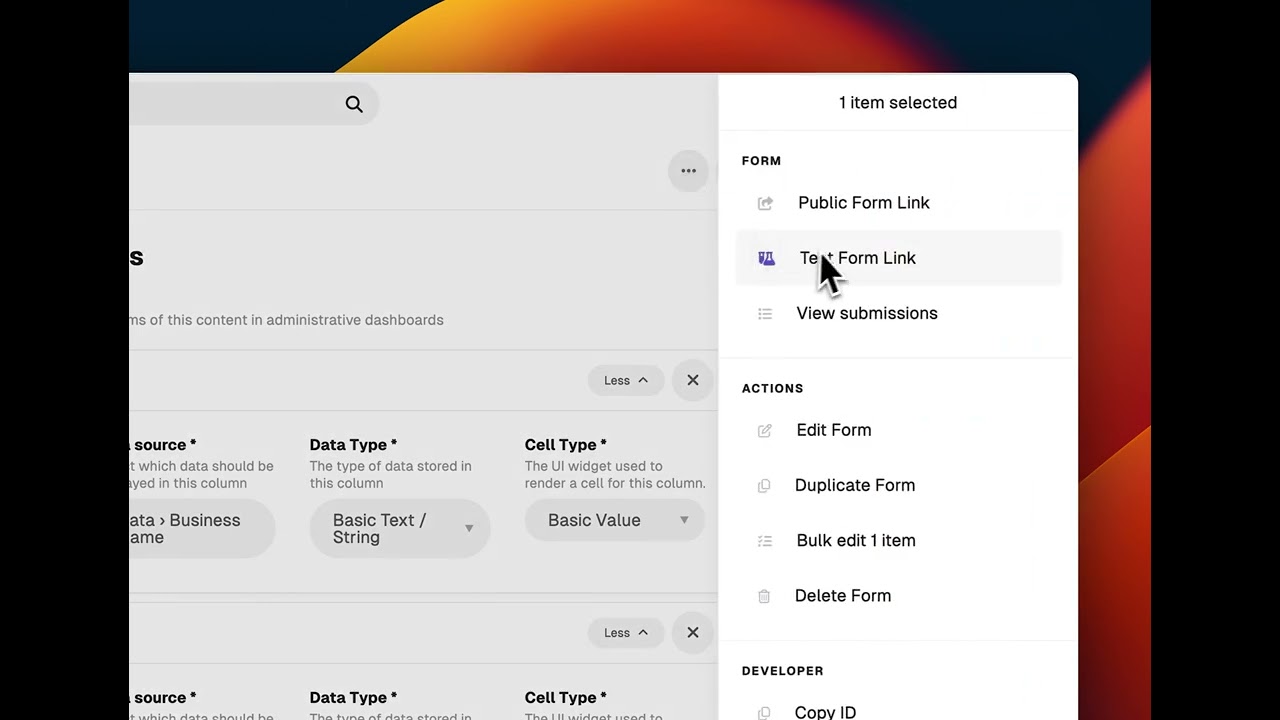The width and height of the screenshot is (1280, 720).
Task: Choose Edit Form action
Action: pos(898,430)
